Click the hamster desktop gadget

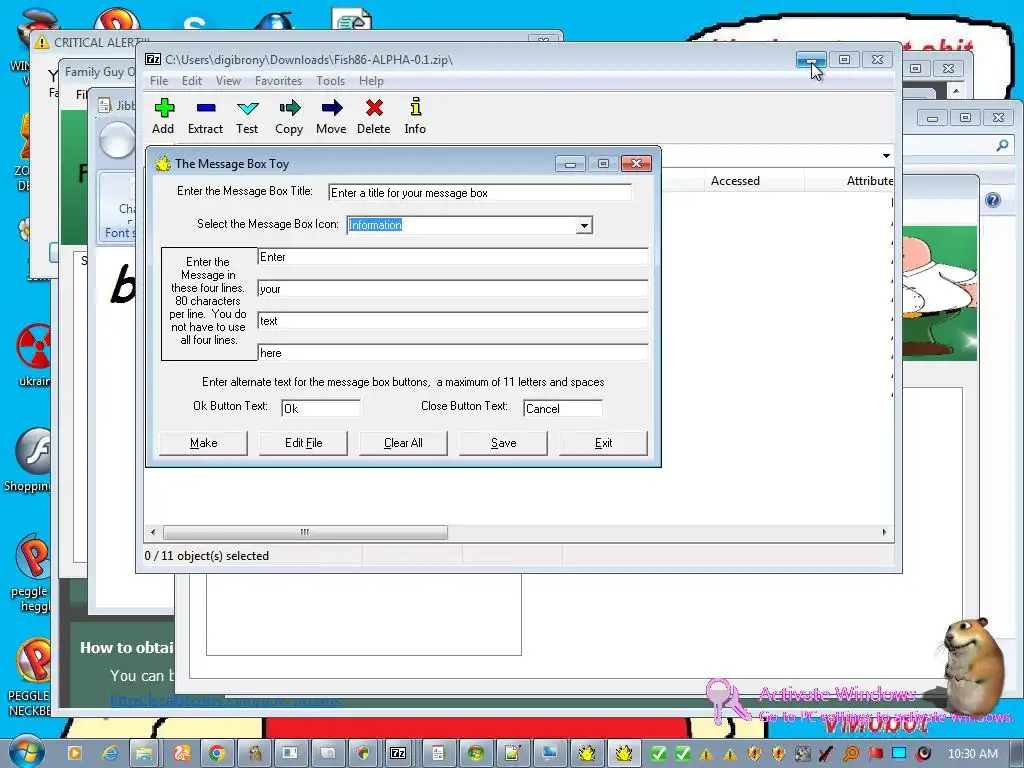[x=971, y=666]
